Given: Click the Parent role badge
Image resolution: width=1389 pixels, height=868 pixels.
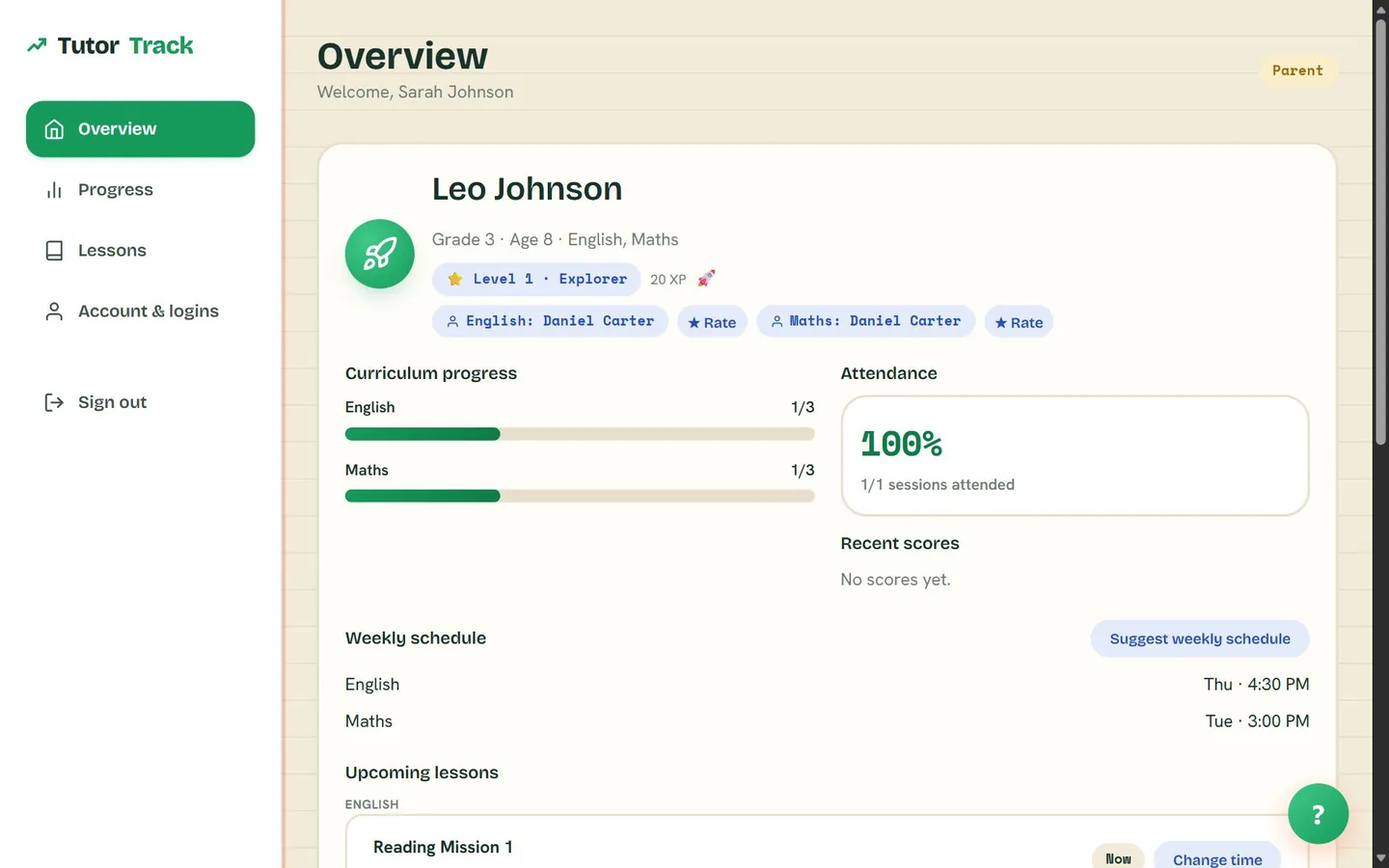Looking at the screenshot, I should click(x=1297, y=70).
